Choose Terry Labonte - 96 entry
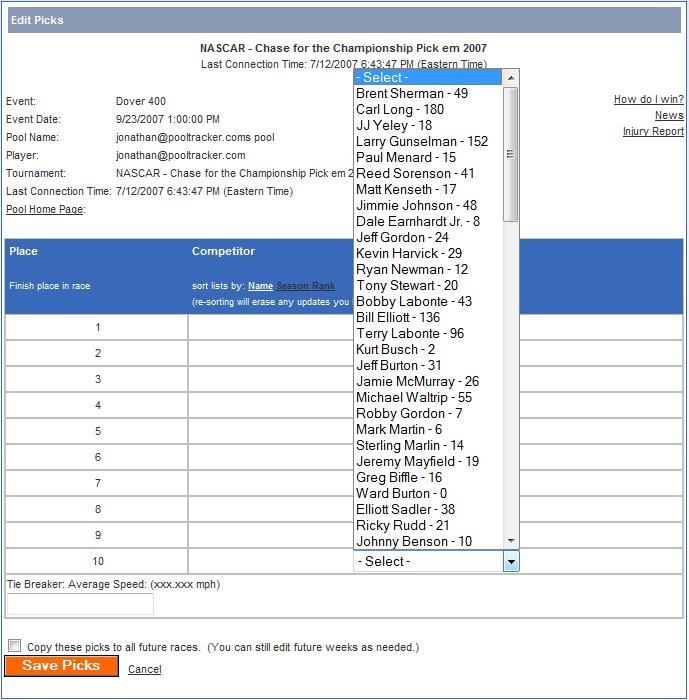The image size is (689, 700). click(x=428, y=333)
